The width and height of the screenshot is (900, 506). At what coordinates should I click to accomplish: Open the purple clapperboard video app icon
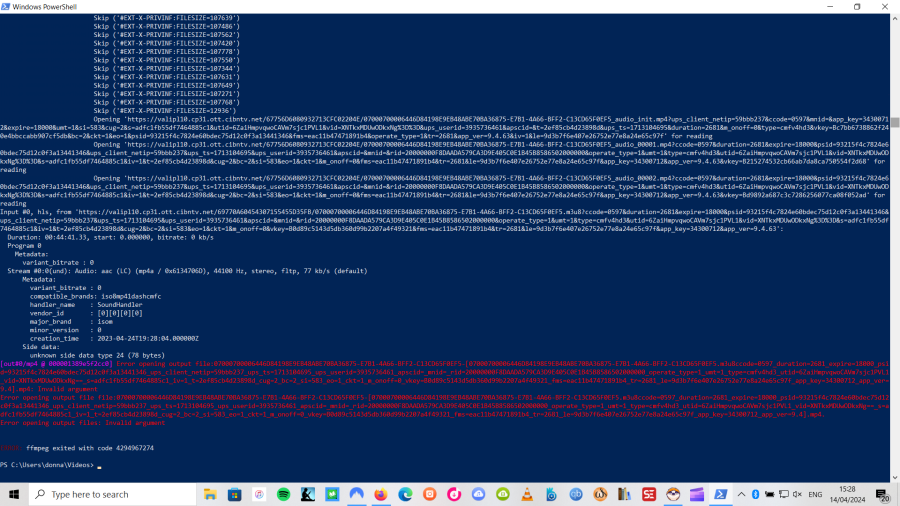[x=697, y=495]
